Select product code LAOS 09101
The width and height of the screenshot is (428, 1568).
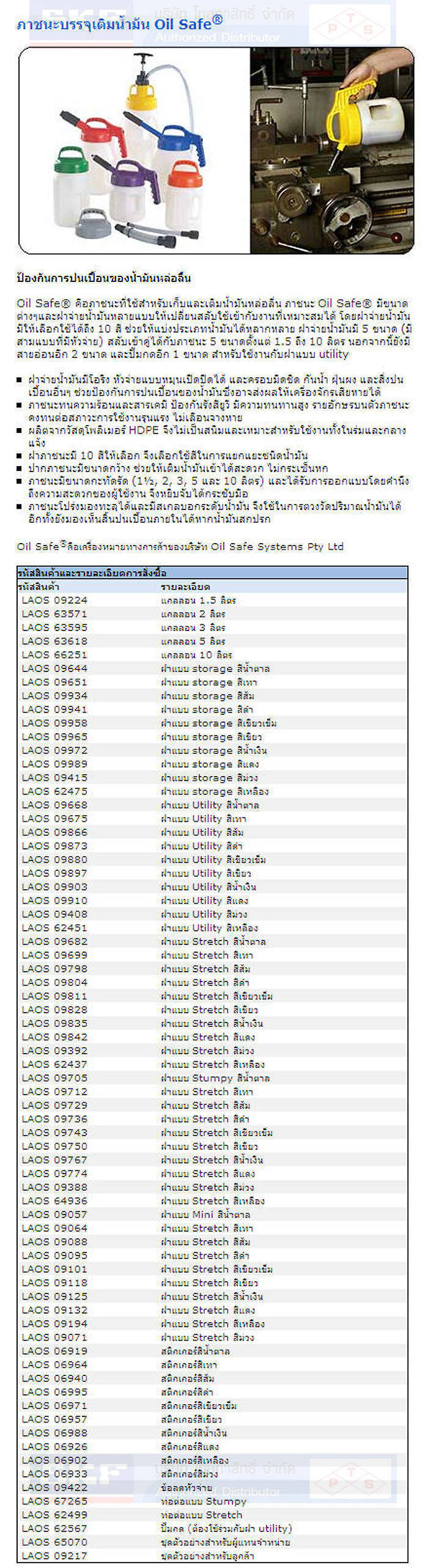coord(54,1269)
